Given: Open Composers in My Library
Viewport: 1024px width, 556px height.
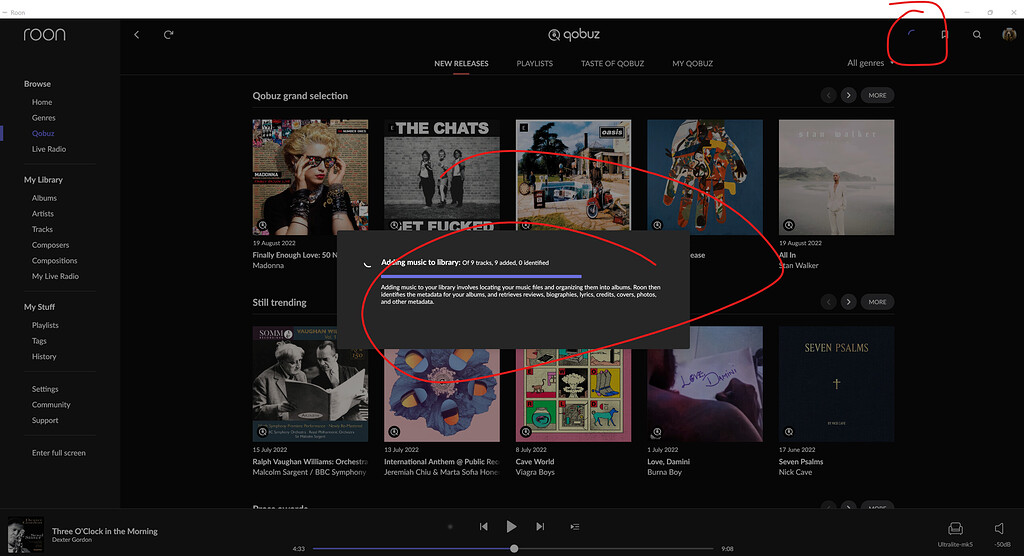Looking at the screenshot, I should point(50,245).
